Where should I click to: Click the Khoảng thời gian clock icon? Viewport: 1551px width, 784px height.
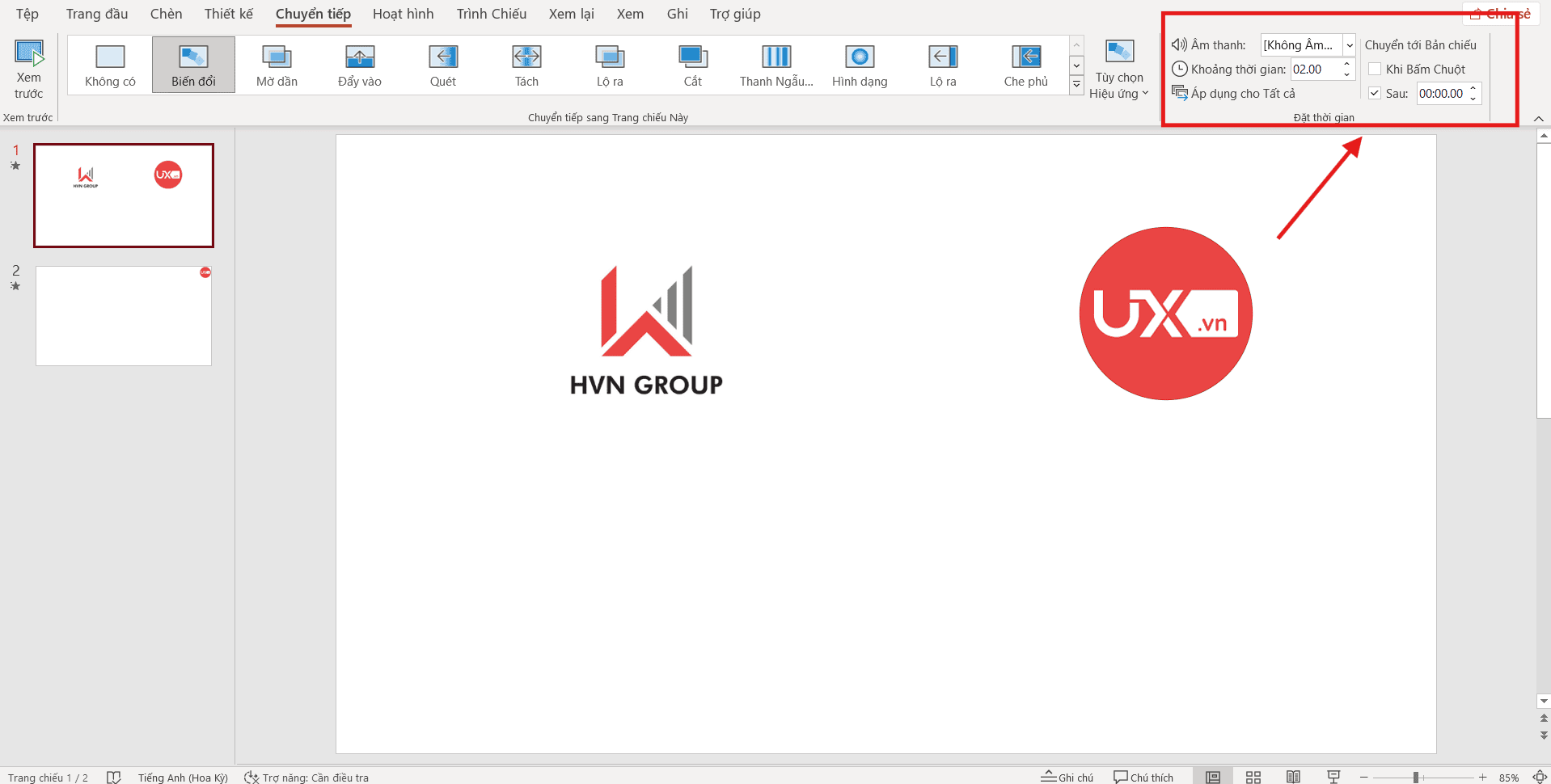click(x=1180, y=69)
